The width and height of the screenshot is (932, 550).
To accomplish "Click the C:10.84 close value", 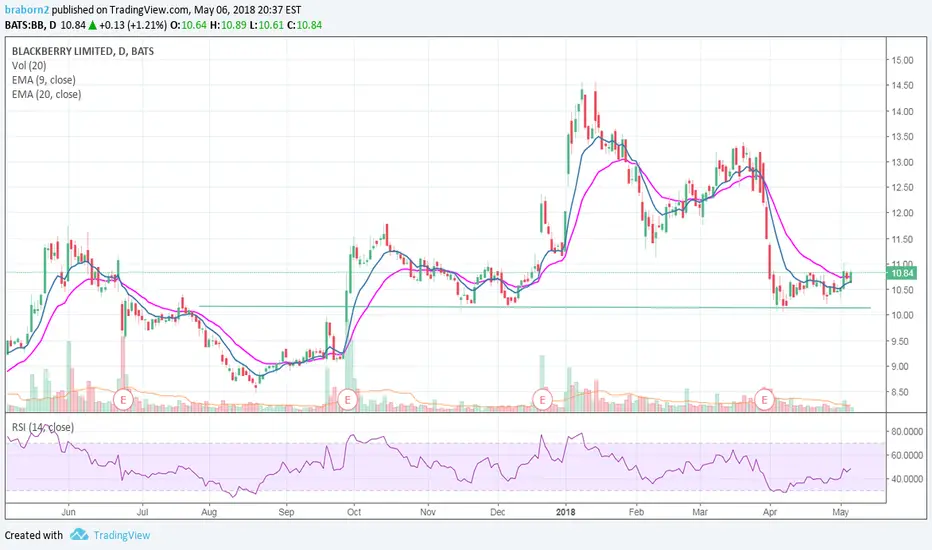I will [x=304, y=25].
